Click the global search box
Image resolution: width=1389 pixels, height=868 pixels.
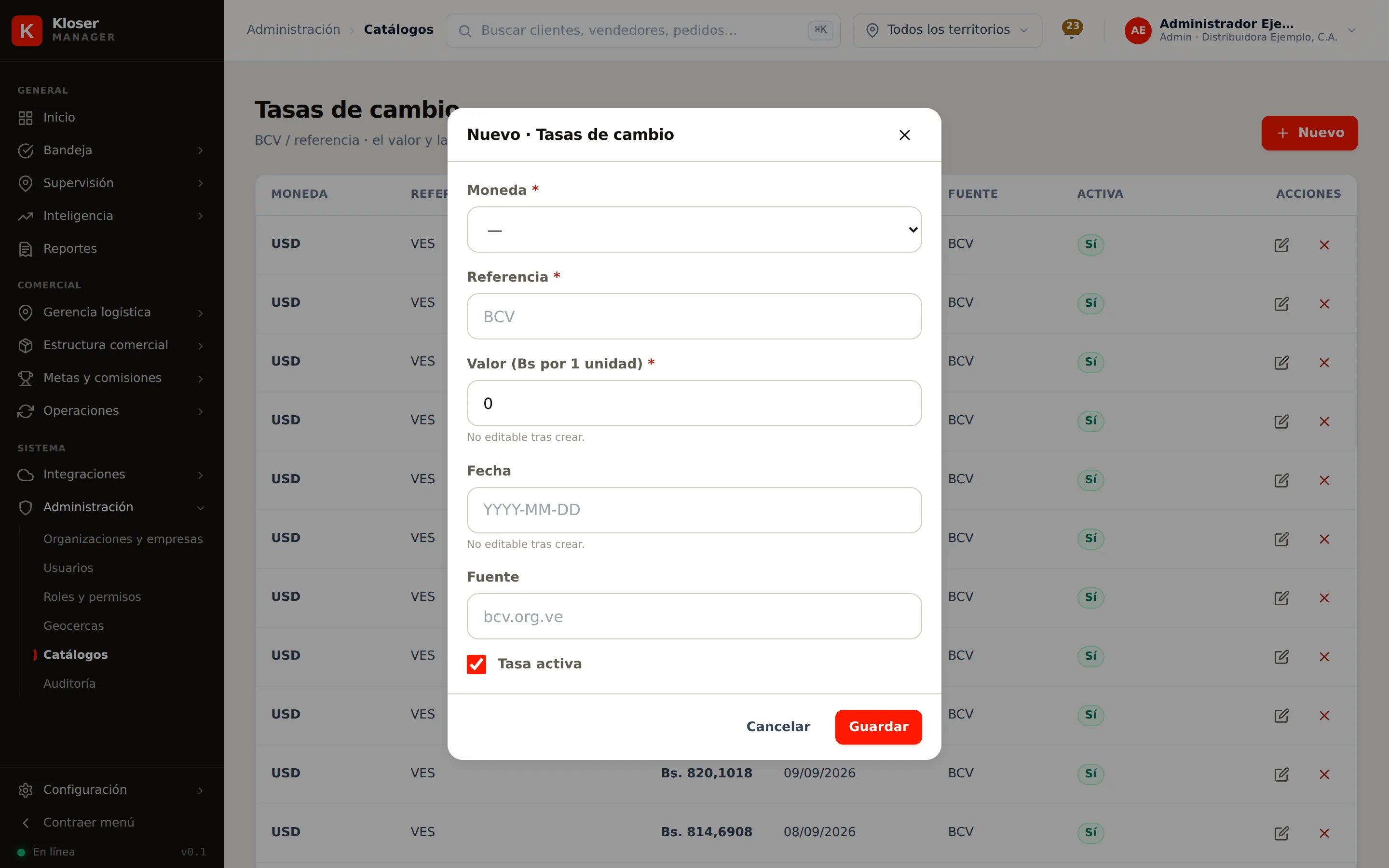643,30
